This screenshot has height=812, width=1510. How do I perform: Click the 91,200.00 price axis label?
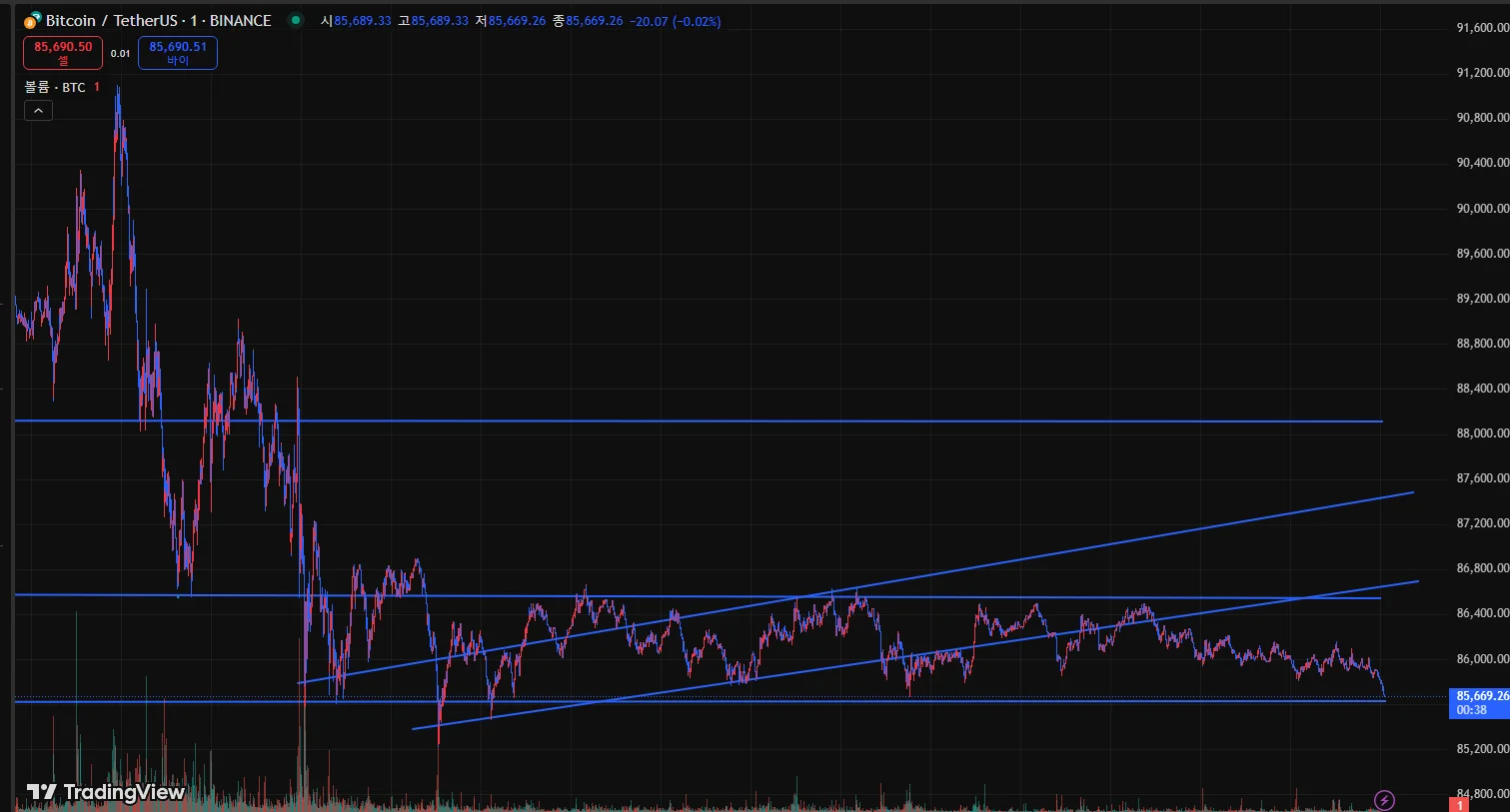coord(1482,73)
